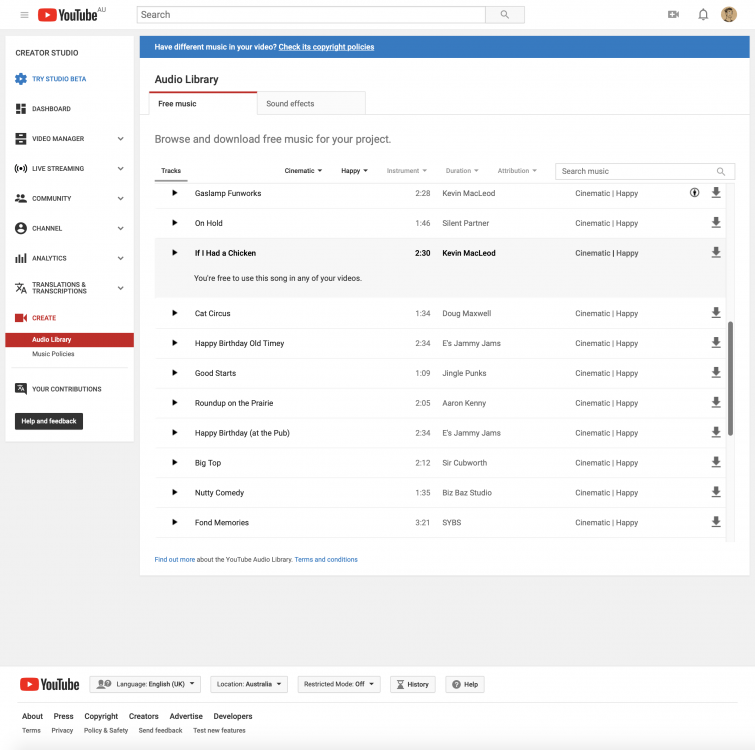Select the Tracks tab
Viewport: 755px width, 750px height.
coord(171,171)
